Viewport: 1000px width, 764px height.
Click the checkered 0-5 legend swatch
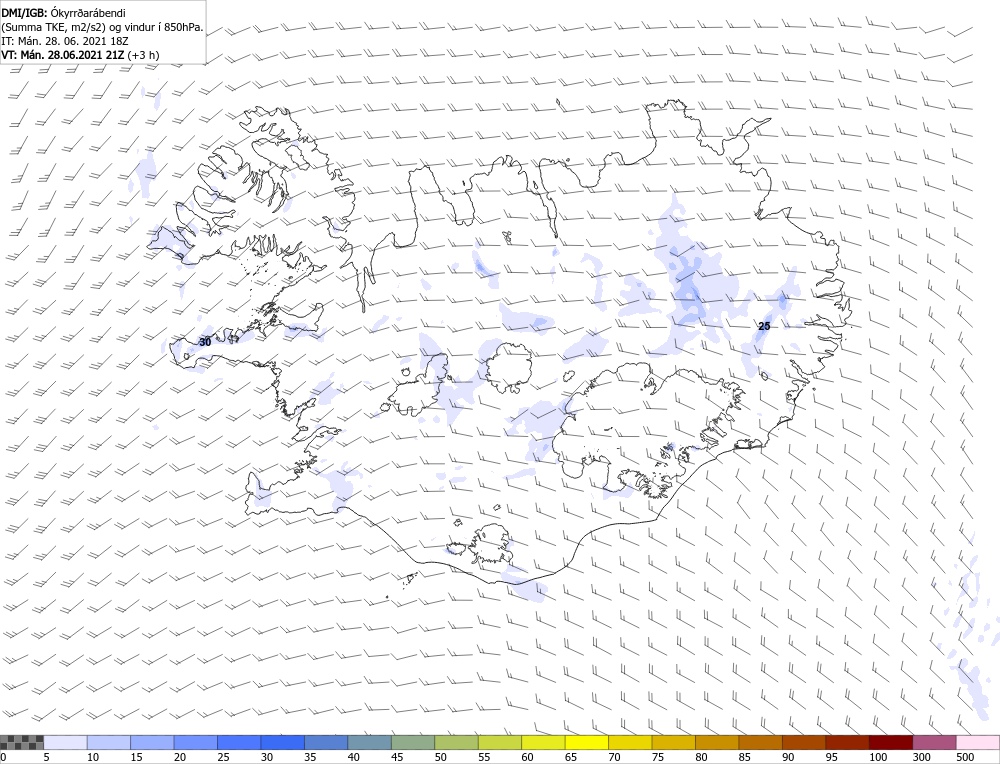click(22, 742)
